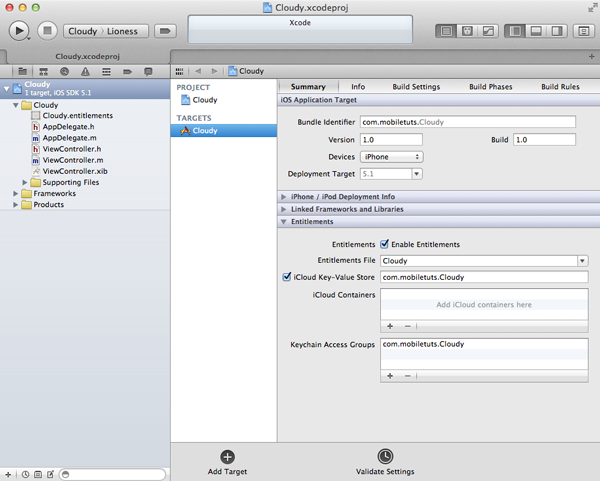Expand iPhone / iPod Deployment Info section
Image resolution: width=600 pixels, height=481 pixels.
click(x=284, y=197)
